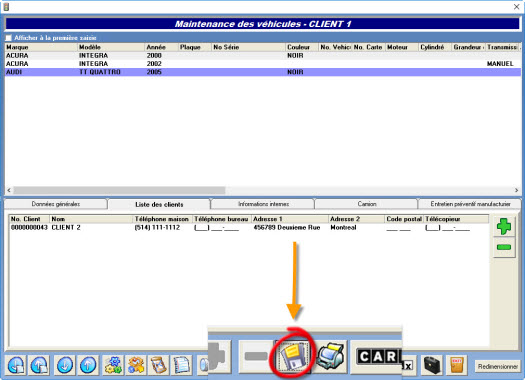Click the Nom column header in clients list

click(x=91, y=219)
